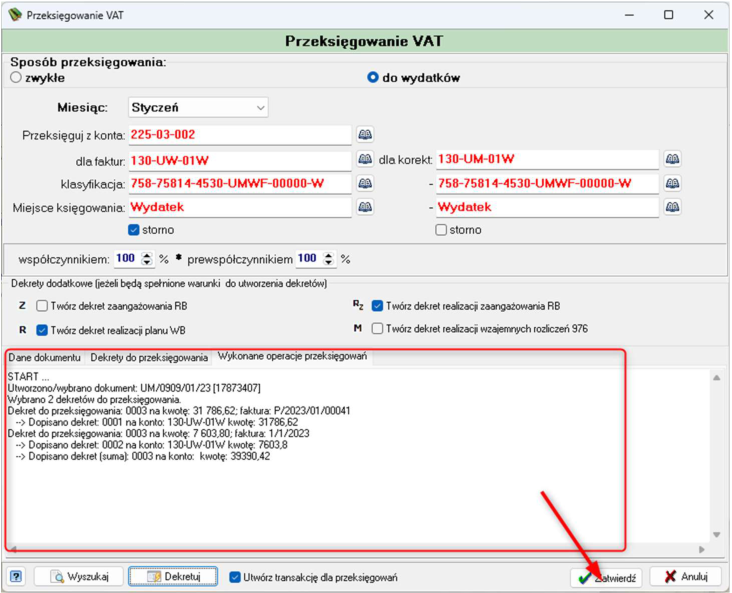
Task: Uncheck the left storno checkbox
Action: 134,230
